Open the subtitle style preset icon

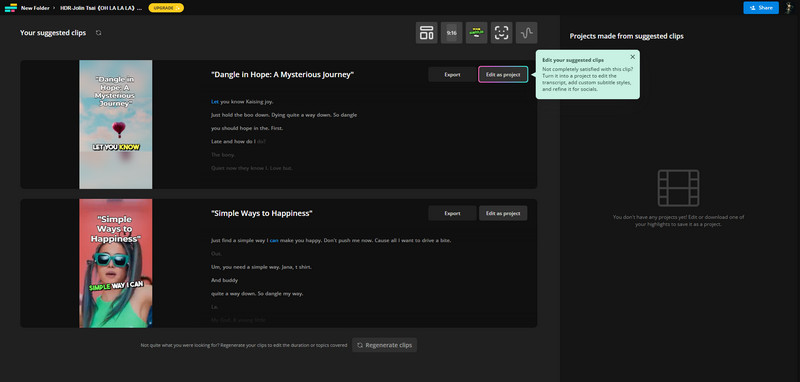(x=477, y=33)
